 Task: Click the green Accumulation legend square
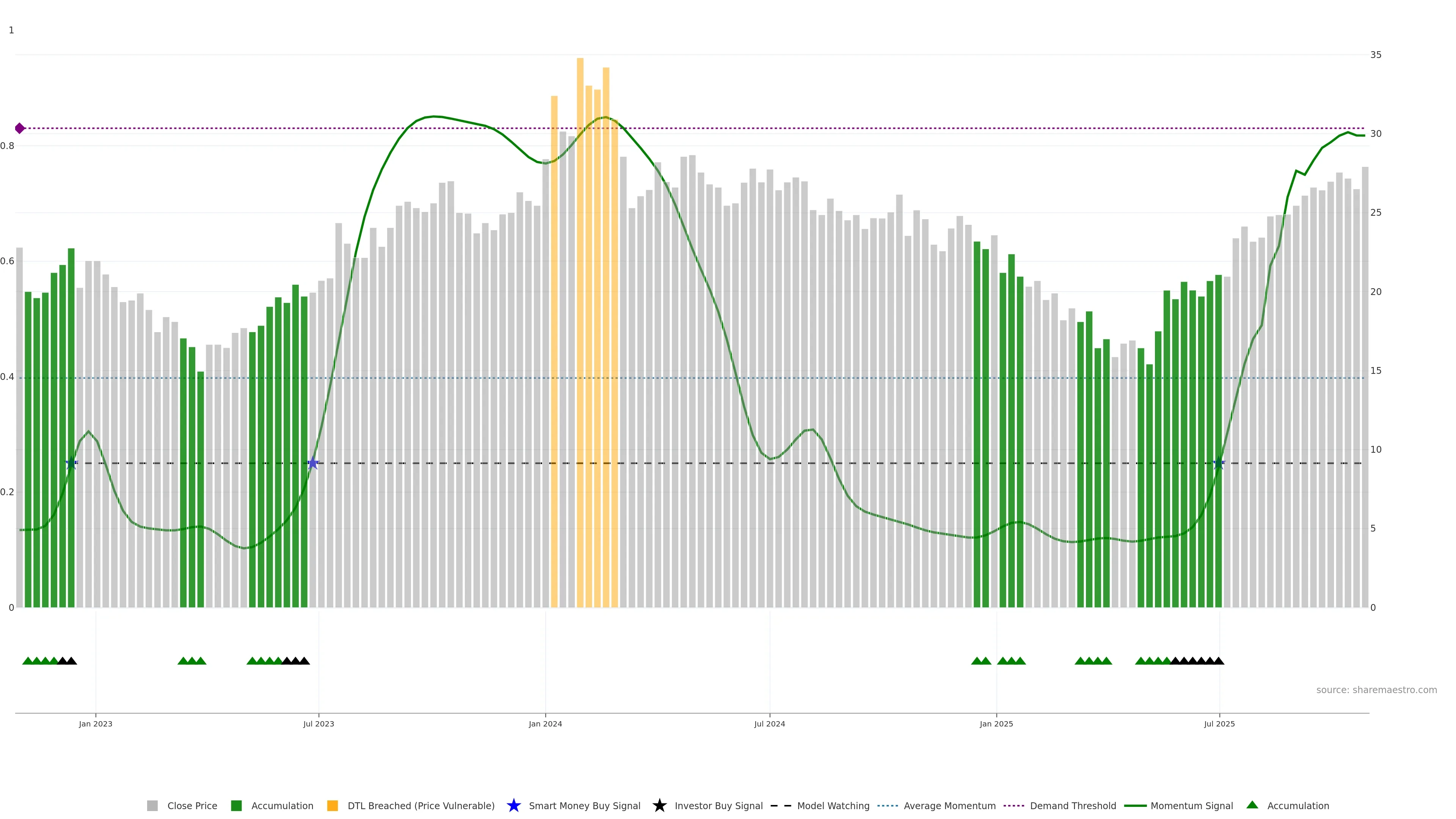(236, 805)
